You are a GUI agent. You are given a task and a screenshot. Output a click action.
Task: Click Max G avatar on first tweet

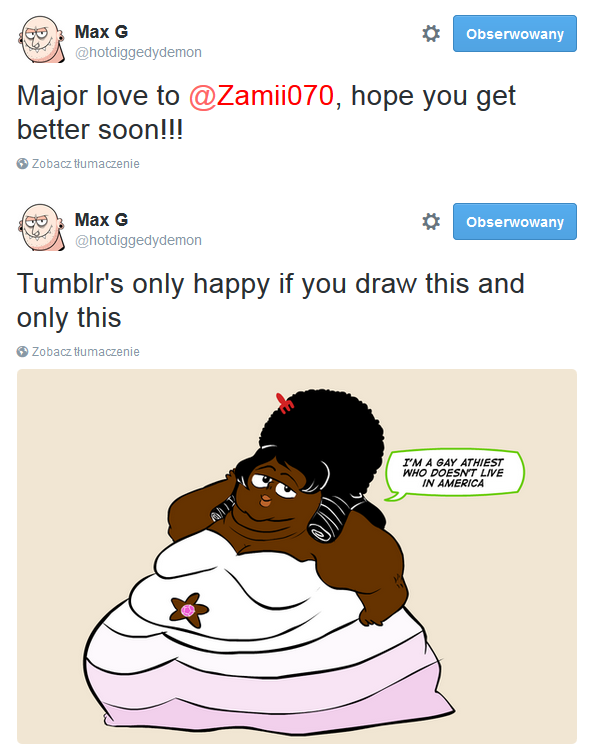click(x=41, y=39)
